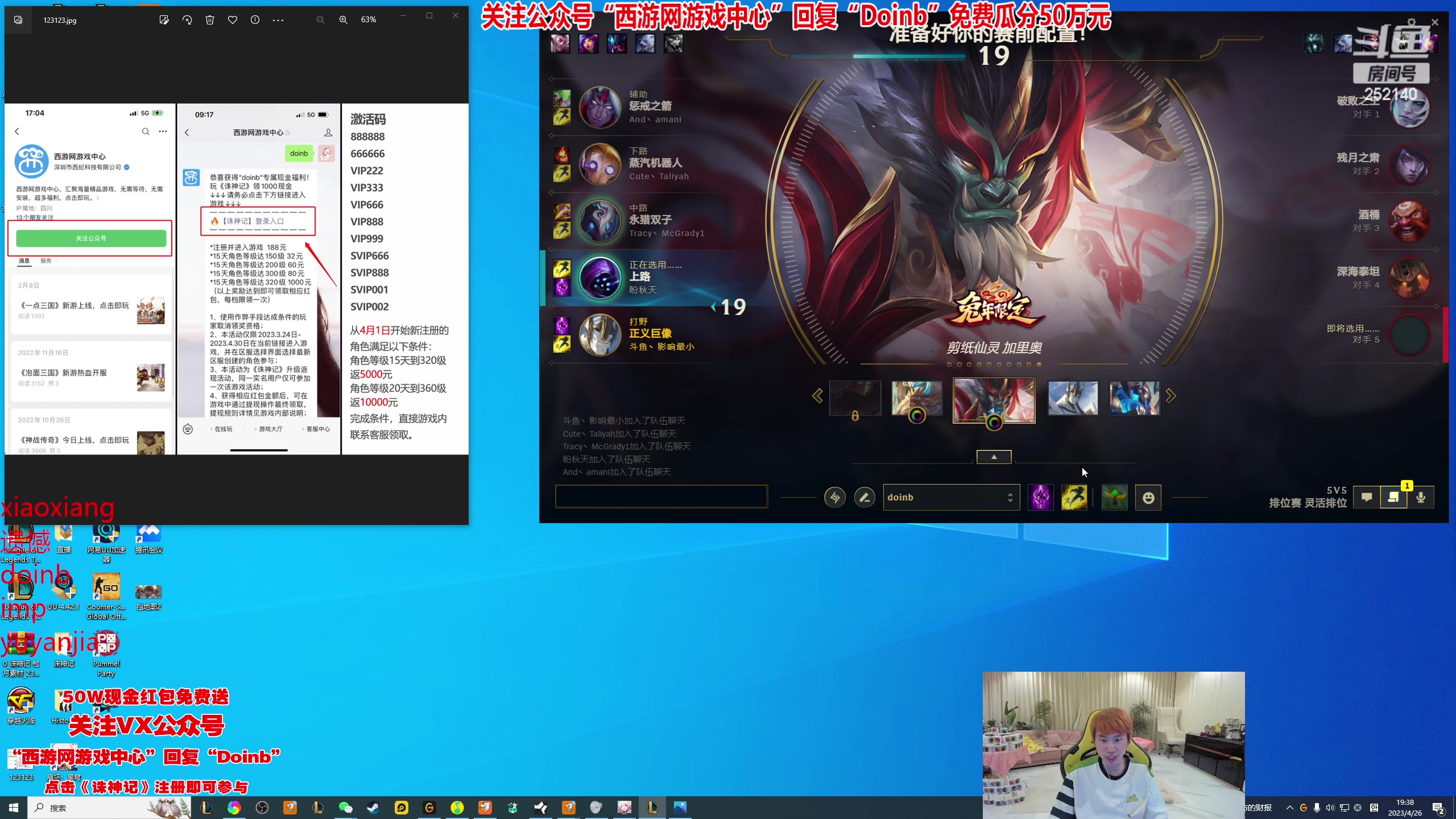Open OBS Studio from the taskbar
The height and width of the screenshot is (819, 1456).
pos(262,808)
